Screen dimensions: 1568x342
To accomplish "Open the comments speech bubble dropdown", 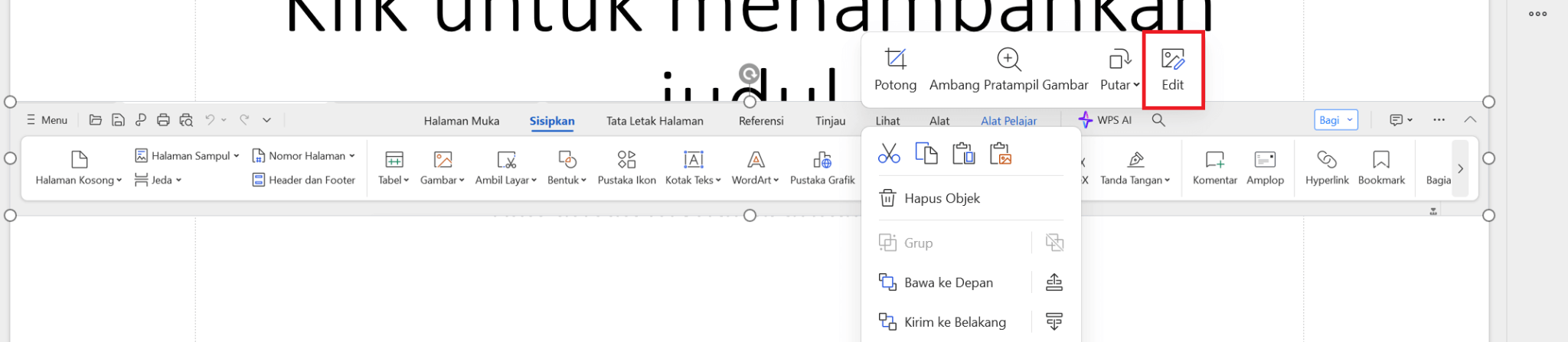I will pyautogui.click(x=1401, y=120).
